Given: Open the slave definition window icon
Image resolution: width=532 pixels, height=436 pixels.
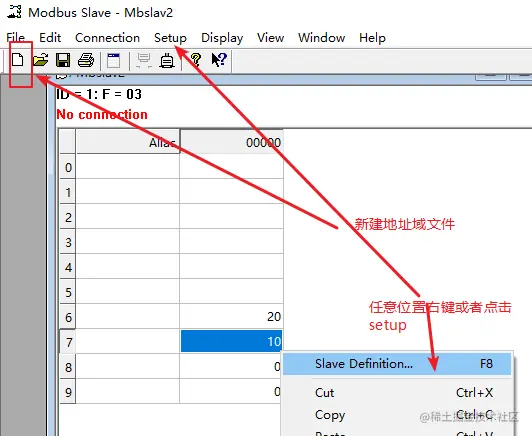Looking at the screenshot, I should [113, 60].
